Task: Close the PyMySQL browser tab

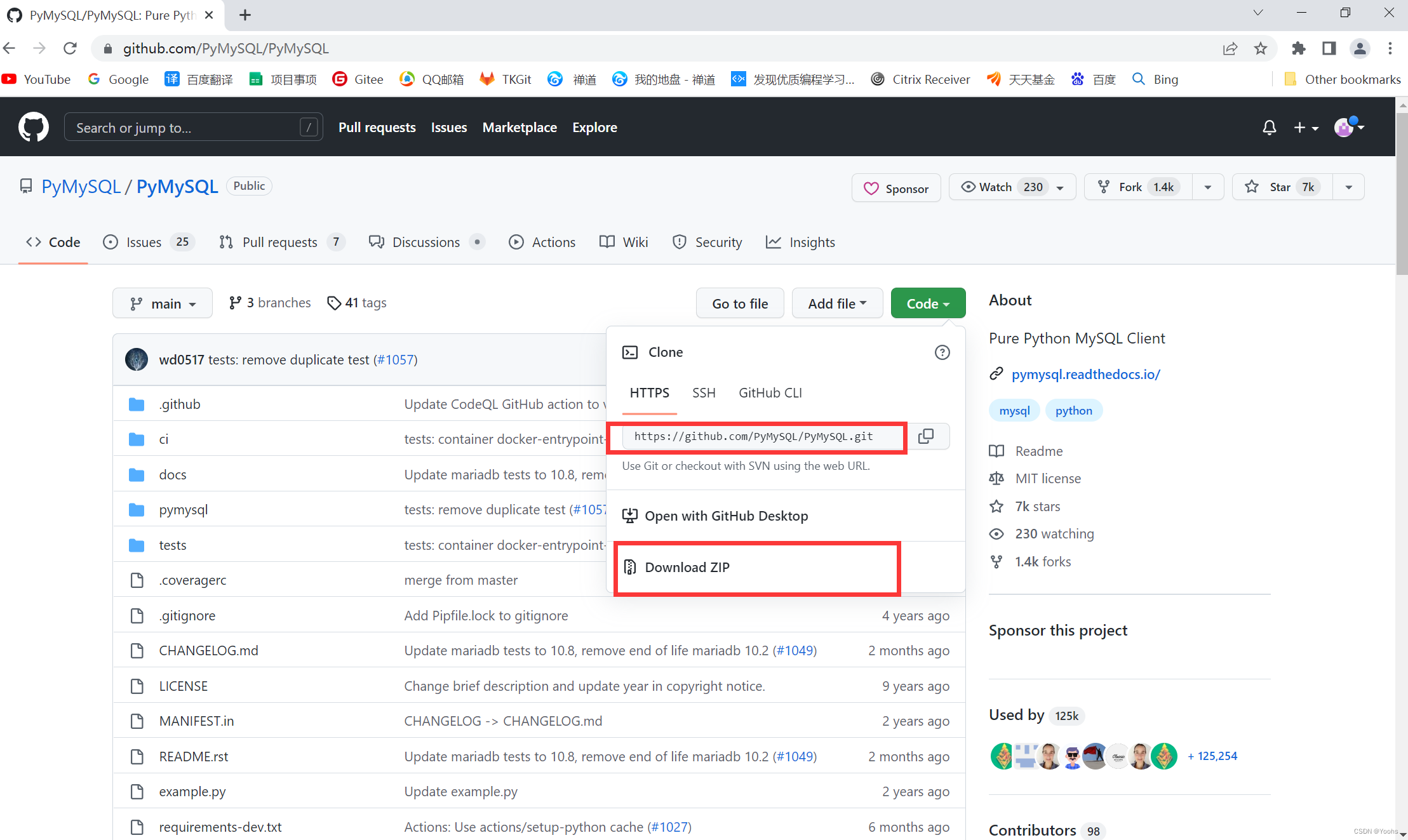Action: click(x=209, y=15)
